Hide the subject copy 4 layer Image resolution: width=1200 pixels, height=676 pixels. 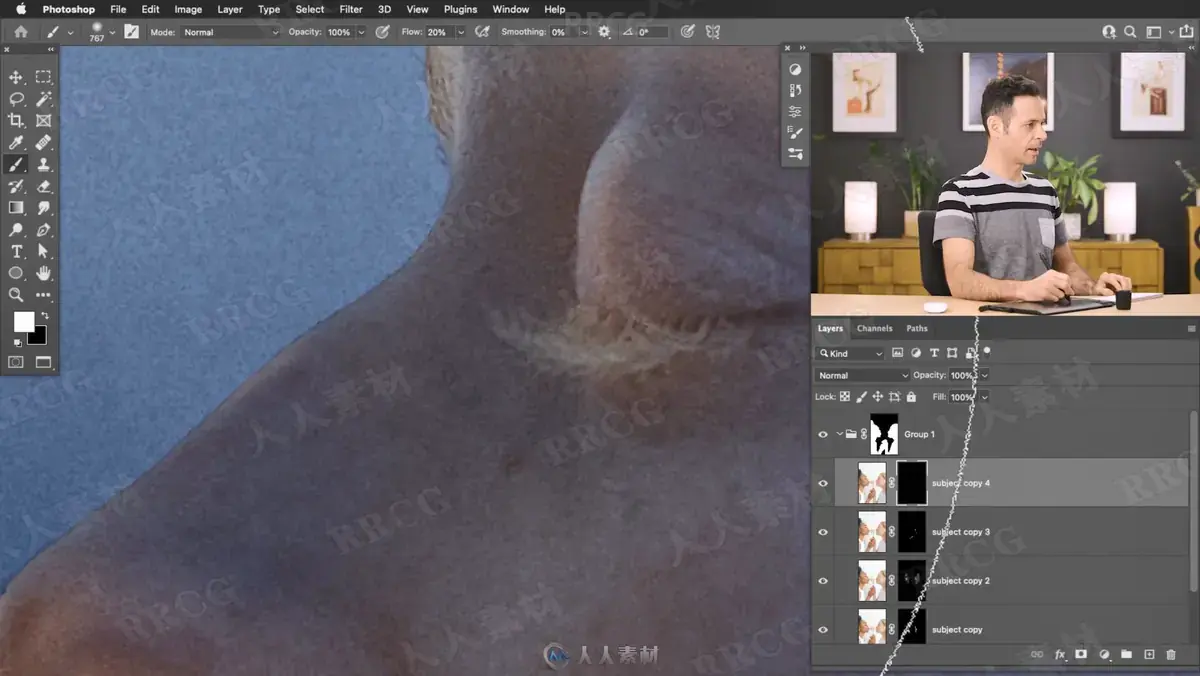(x=823, y=483)
